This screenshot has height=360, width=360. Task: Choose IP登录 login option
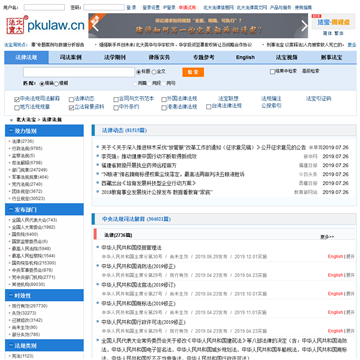tap(169, 7)
